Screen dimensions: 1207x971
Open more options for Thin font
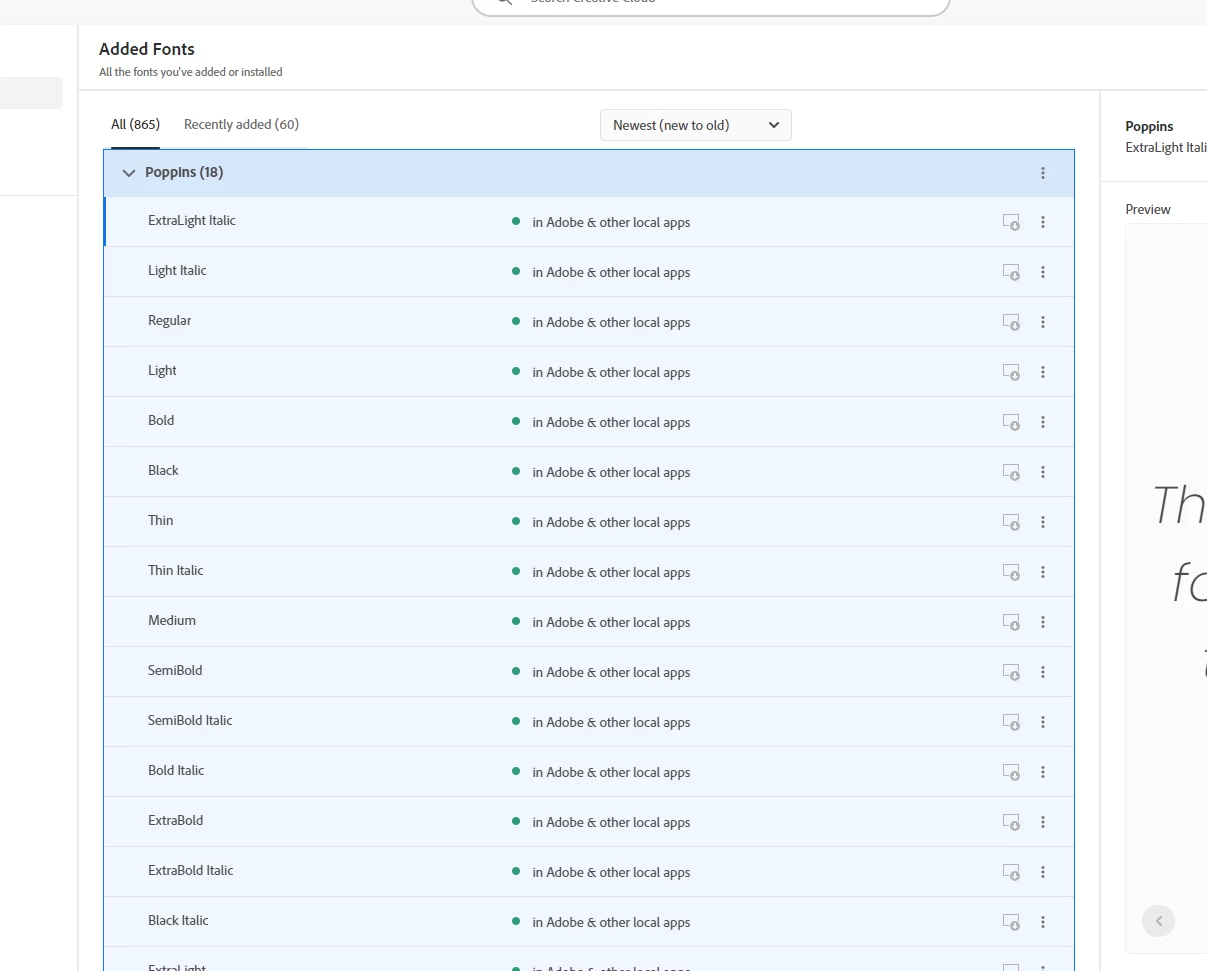[x=1043, y=522]
